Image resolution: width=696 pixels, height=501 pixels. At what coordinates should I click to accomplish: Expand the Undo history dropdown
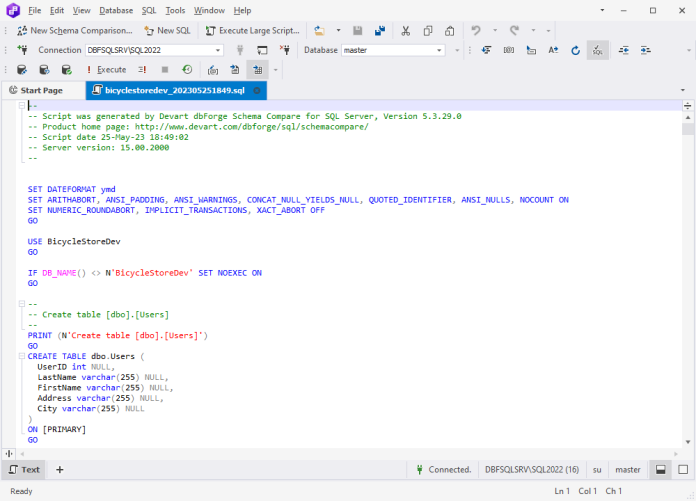point(495,31)
